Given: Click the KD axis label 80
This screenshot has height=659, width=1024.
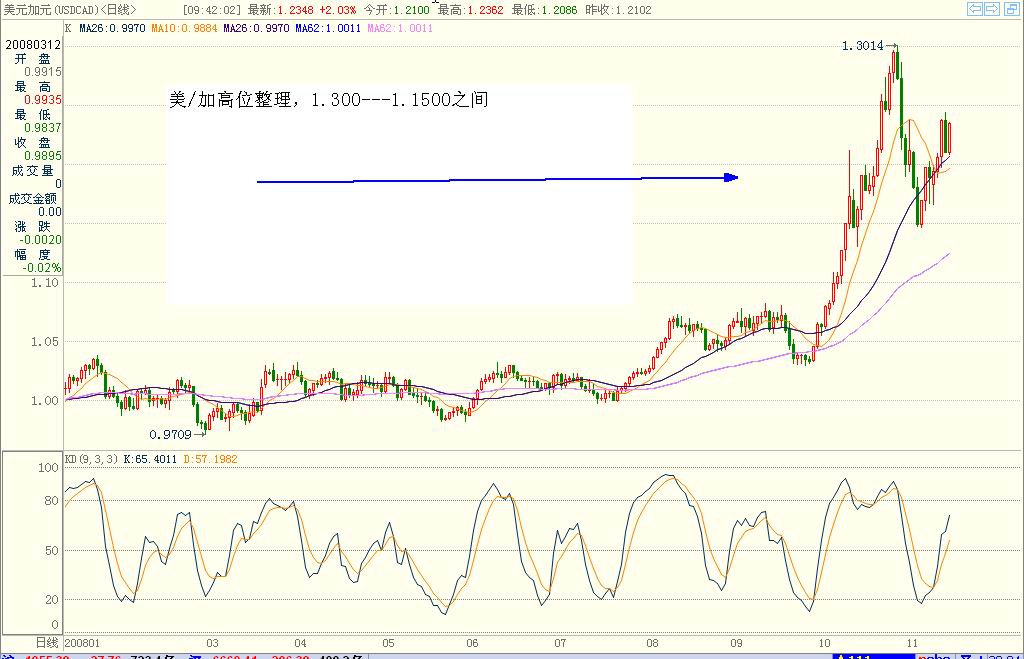Looking at the screenshot, I should (x=52, y=501).
